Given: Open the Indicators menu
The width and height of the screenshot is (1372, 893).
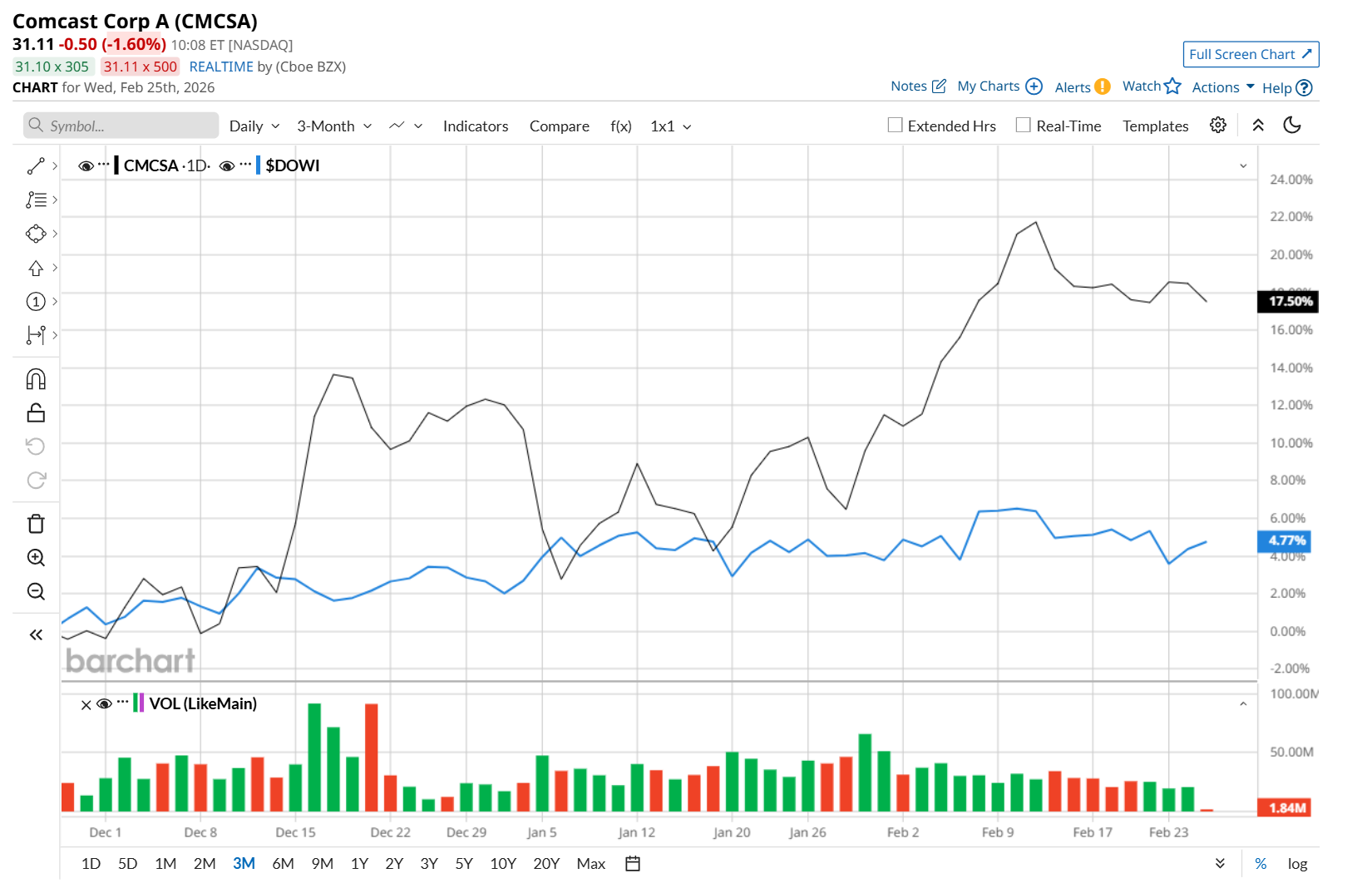Looking at the screenshot, I should 476,126.
